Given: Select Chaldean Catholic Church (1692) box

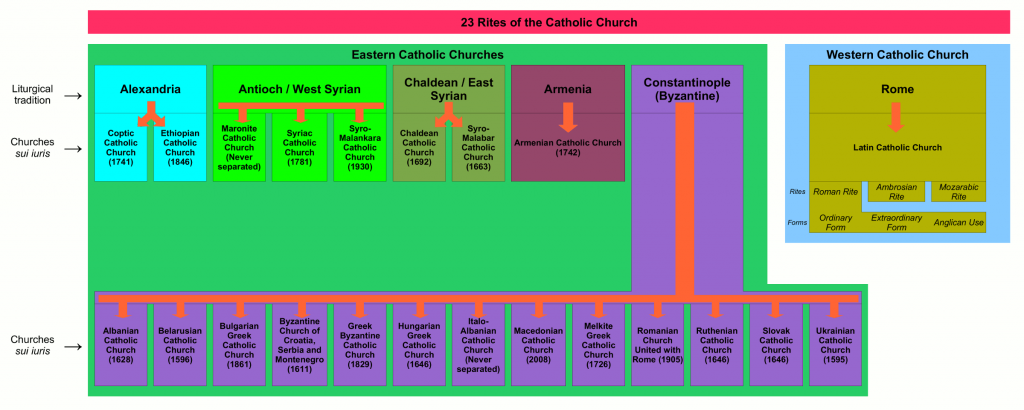Looking at the screenshot, I should pos(419,147).
